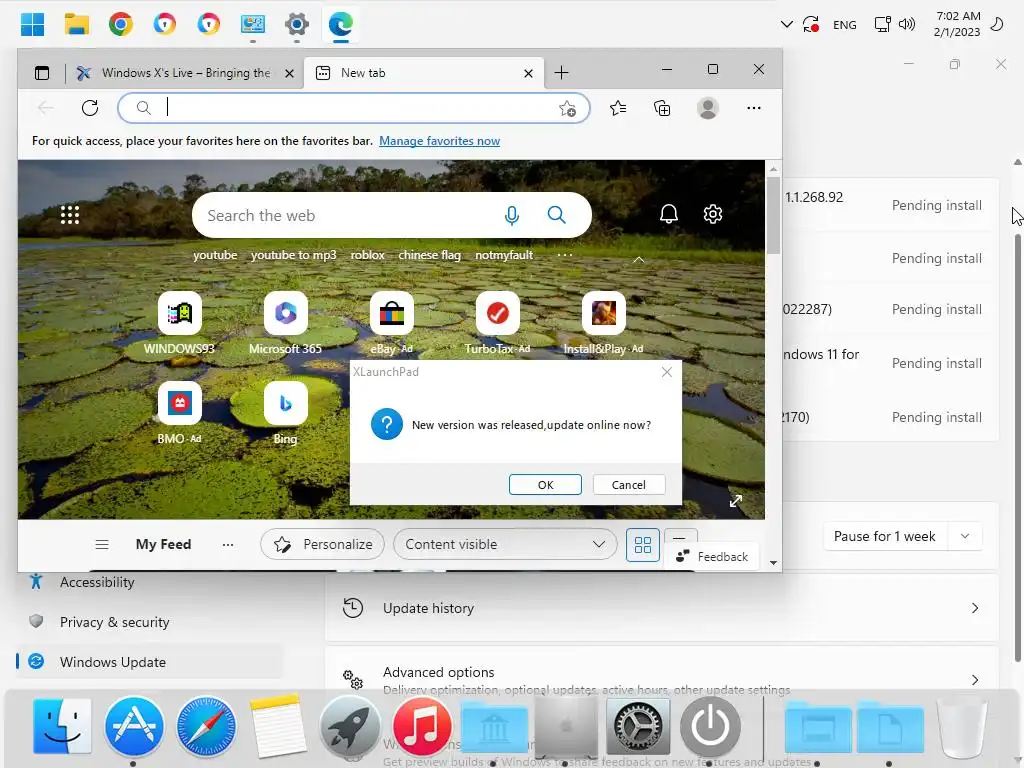Start voice search with microphone icon

click(x=512, y=215)
